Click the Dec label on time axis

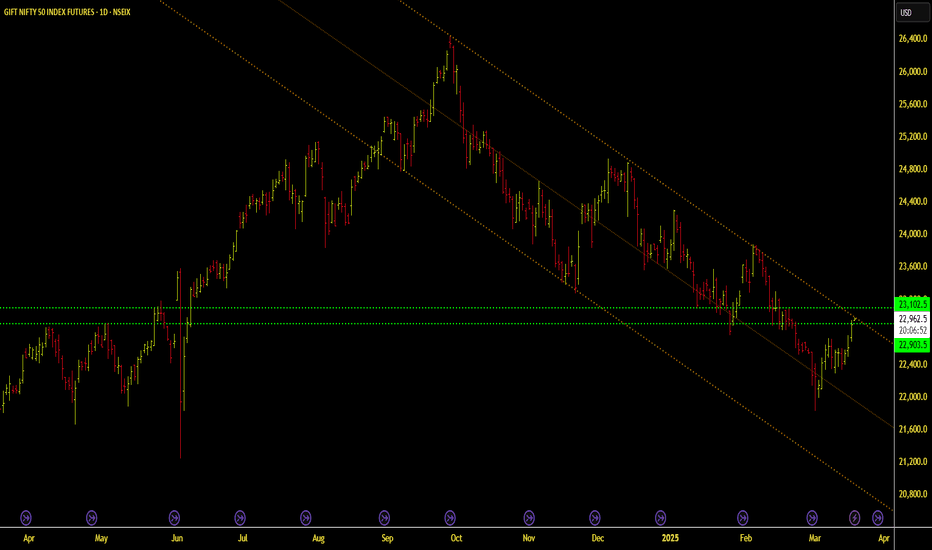pos(597,538)
